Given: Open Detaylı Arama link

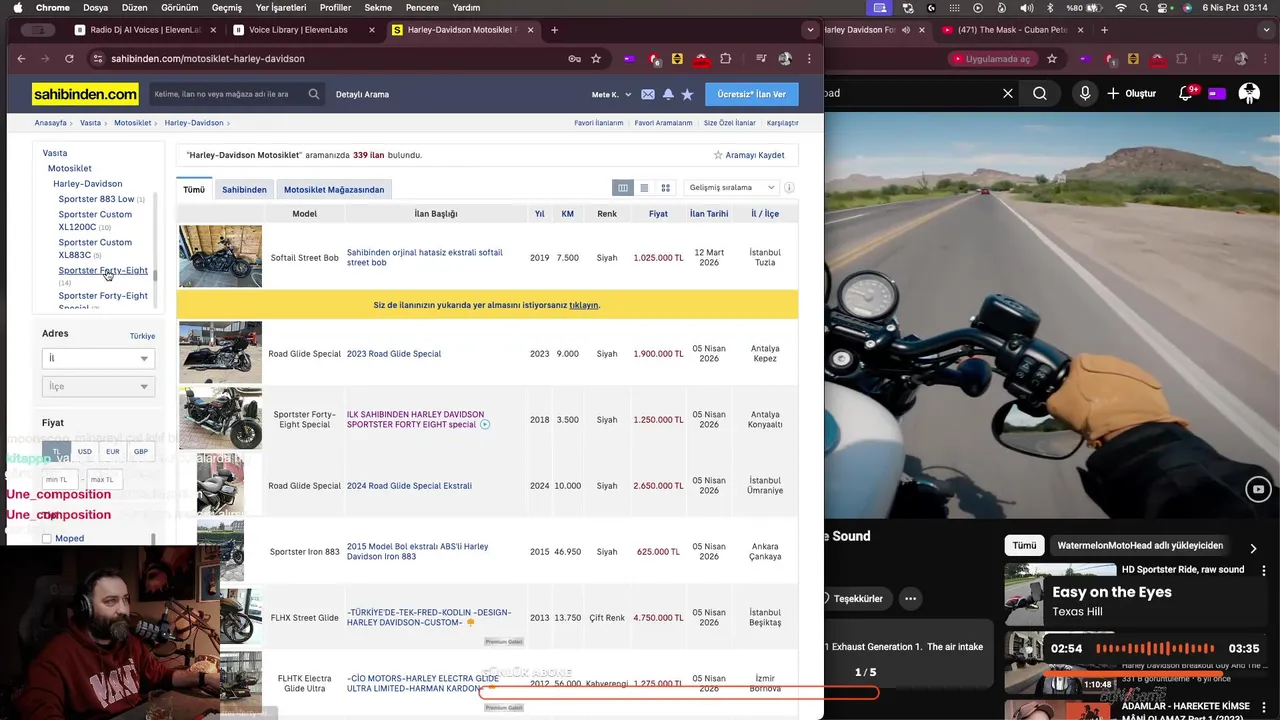Looking at the screenshot, I should (x=362, y=94).
